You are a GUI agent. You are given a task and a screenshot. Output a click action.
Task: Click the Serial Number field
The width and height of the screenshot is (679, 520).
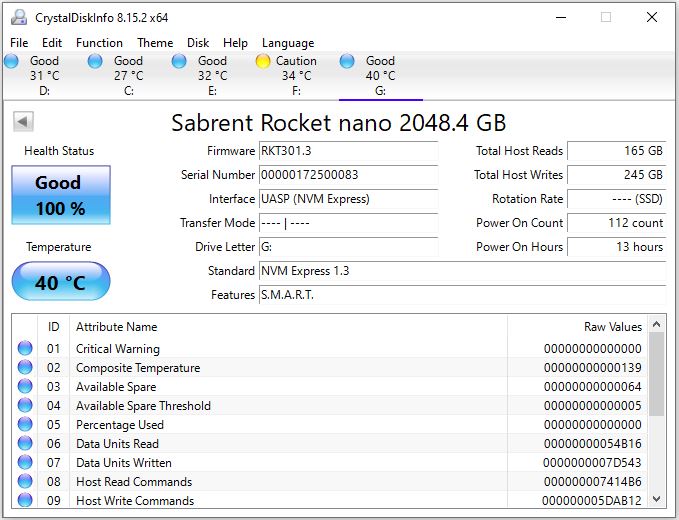[x=348, y=175]
